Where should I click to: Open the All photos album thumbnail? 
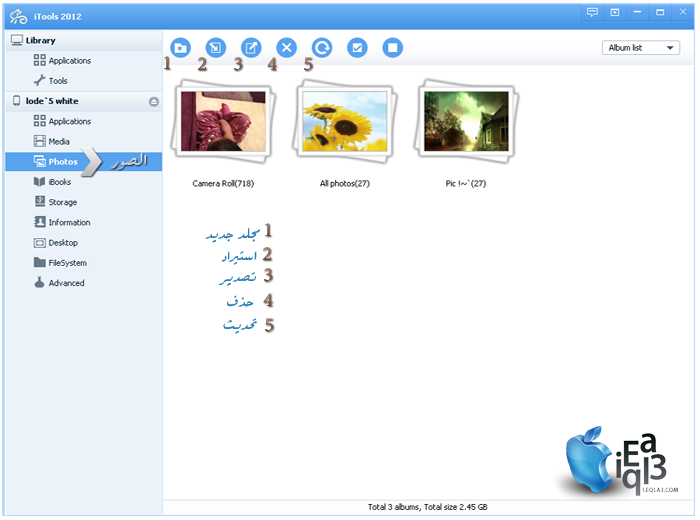[x=346, y=120]
